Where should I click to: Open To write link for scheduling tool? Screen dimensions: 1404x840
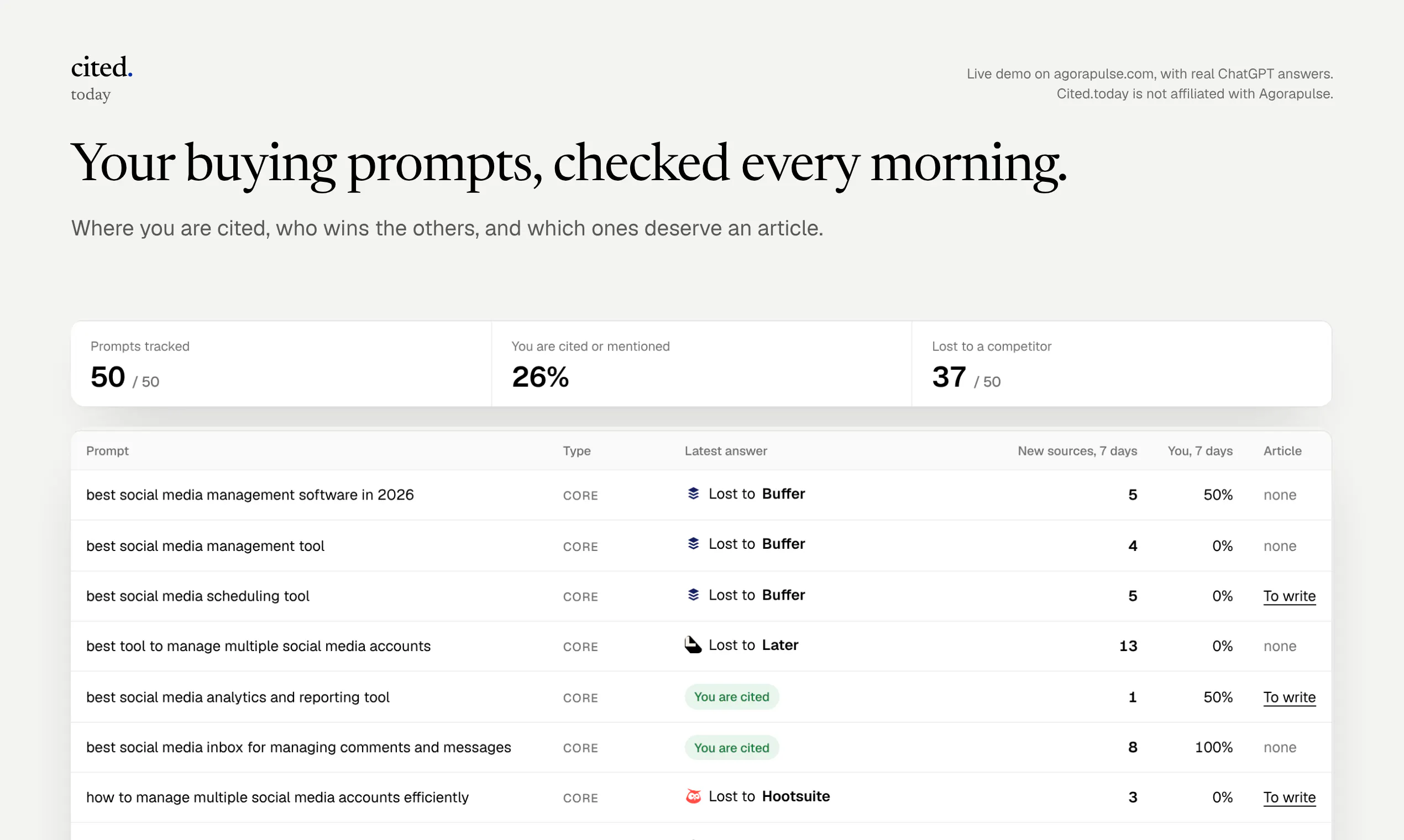click(1289, 596)
